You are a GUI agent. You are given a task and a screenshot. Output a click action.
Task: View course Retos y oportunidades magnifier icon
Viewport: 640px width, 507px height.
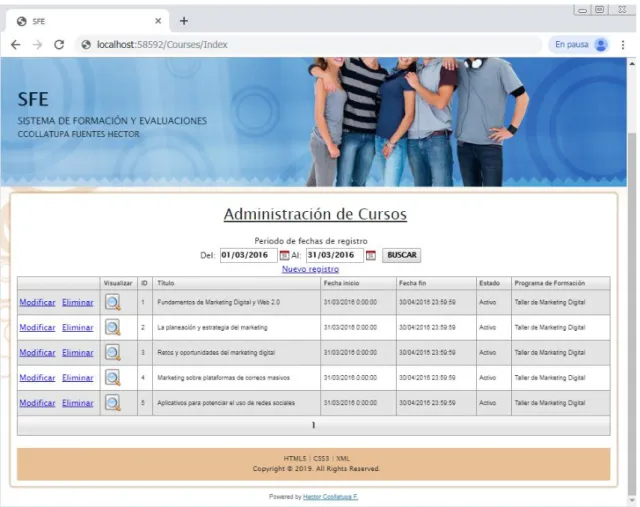point(113,353)
